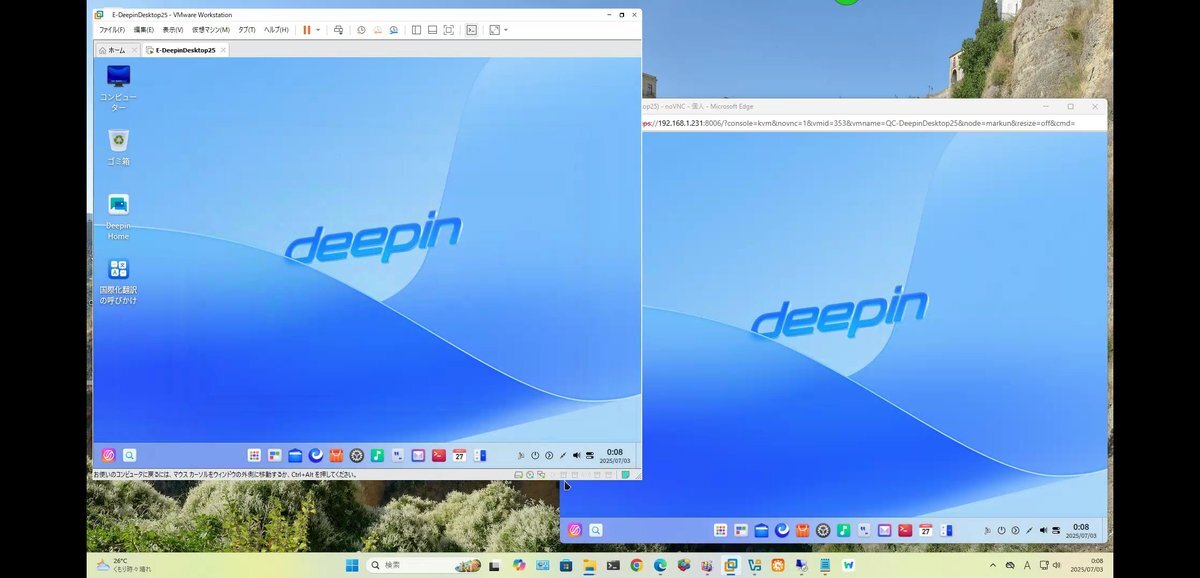Launch the terminal in VMware deepin dock
This screenshot has width=1200, height=578.
(x=438, y=455)
